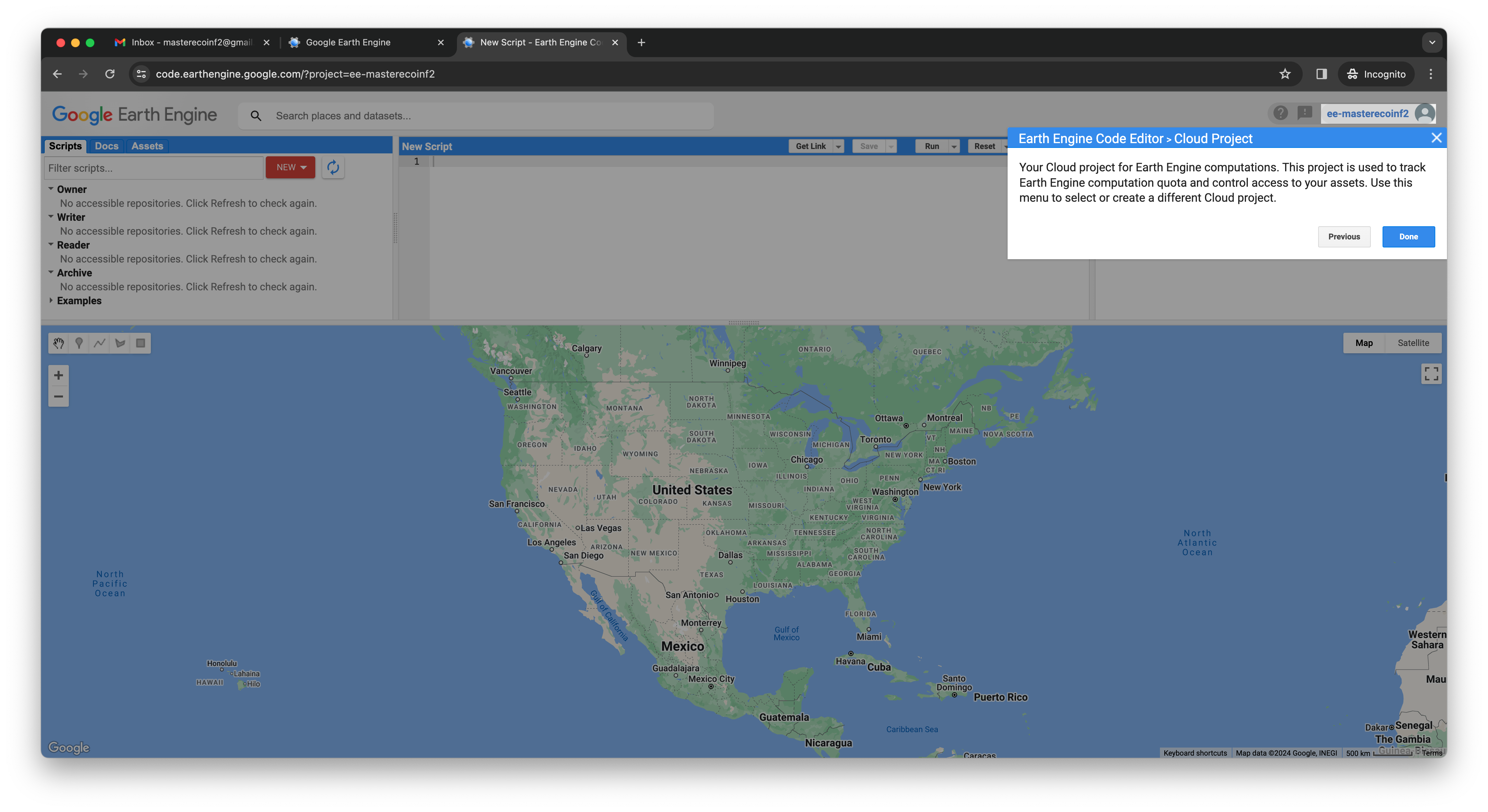This screenshot has height=812, width=1488.
Task: Toggle fullscreen map view icon
Action: [1431, 374]
